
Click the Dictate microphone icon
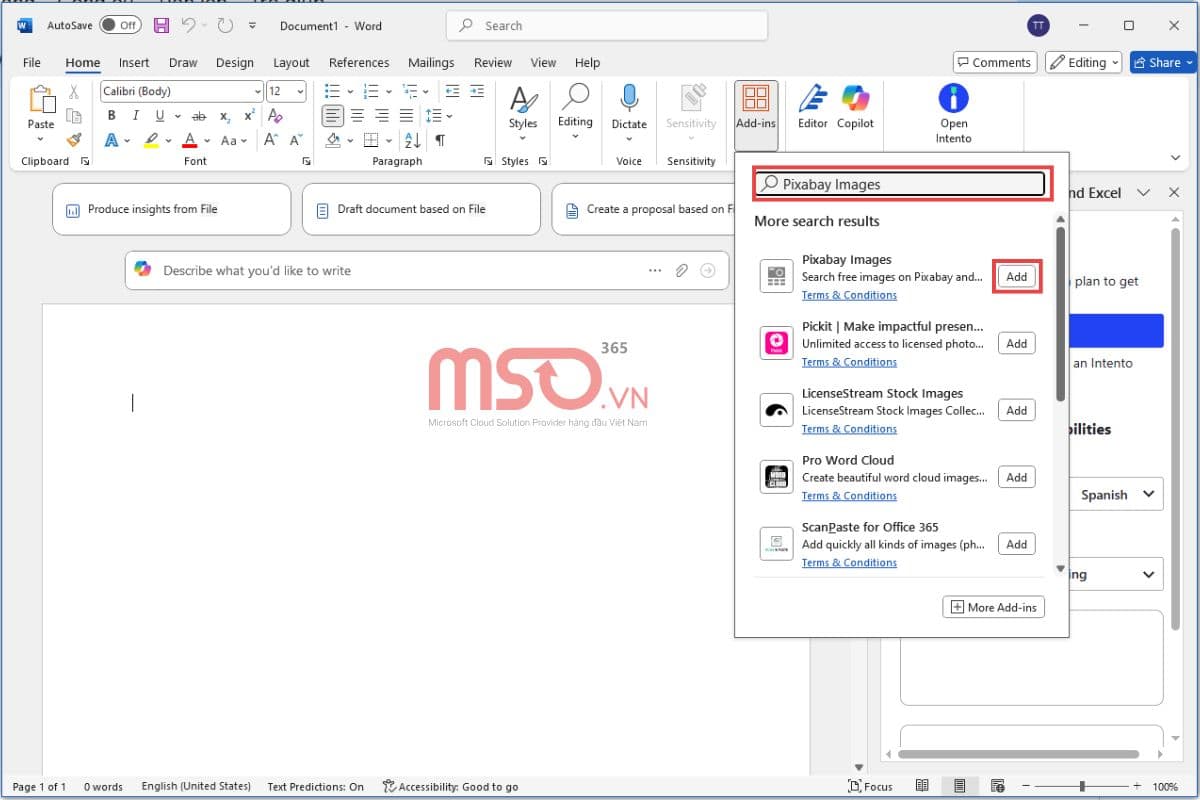[x=629, y=98]
